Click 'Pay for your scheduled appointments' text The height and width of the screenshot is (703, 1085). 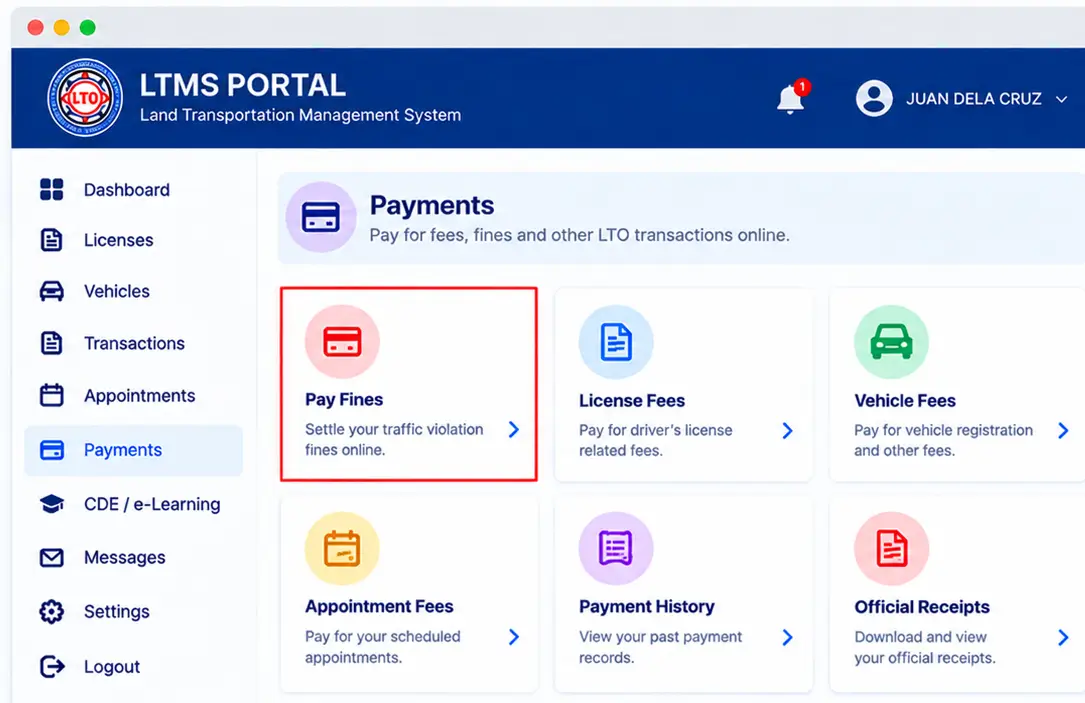(383, 647)
